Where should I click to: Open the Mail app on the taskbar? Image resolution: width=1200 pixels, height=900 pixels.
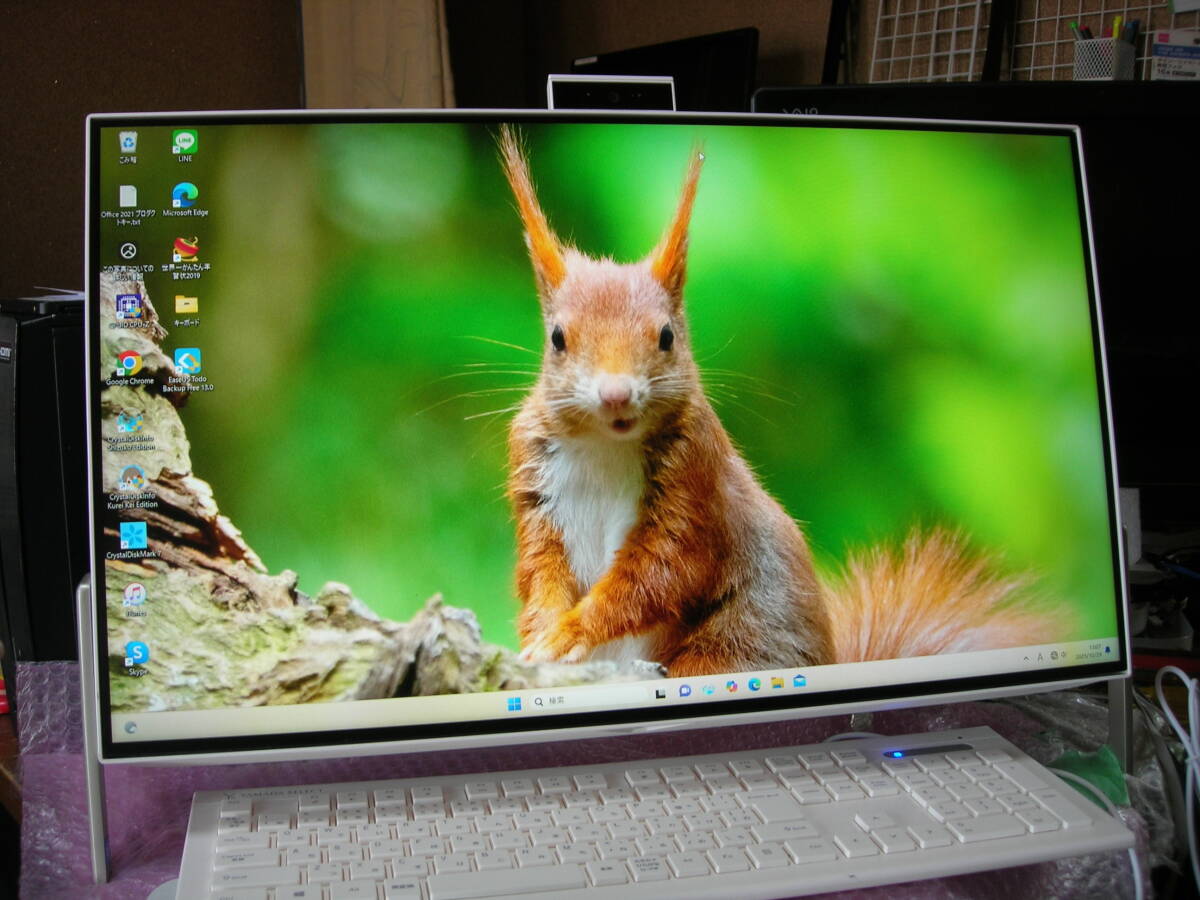point(799,680)
